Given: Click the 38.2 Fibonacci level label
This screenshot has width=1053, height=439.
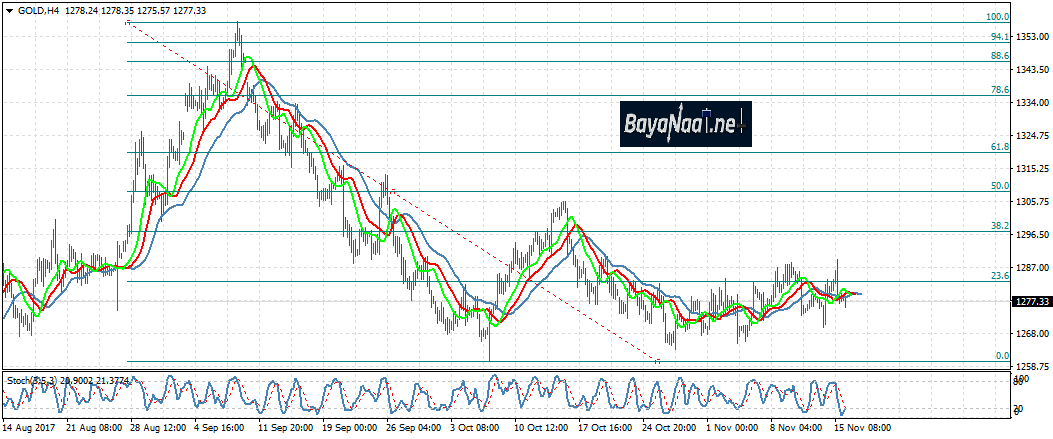Looking at the screenshot, I should tap(999, 226).
